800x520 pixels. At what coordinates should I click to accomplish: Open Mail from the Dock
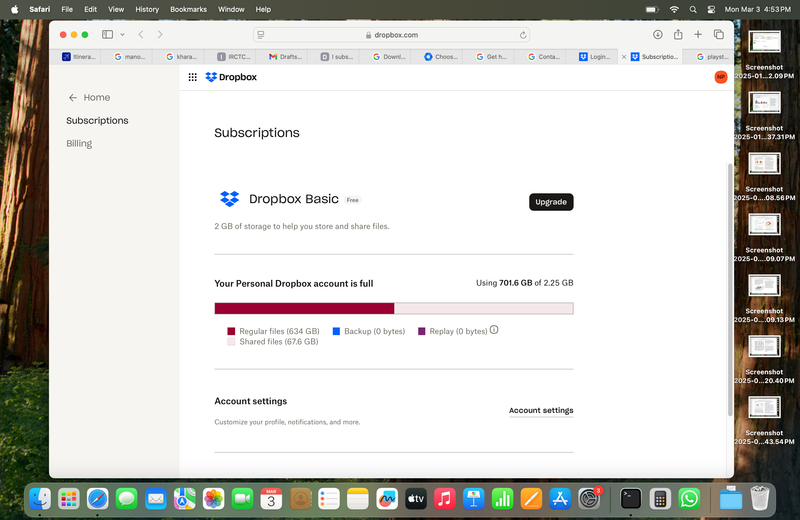[x=156, y=499]
